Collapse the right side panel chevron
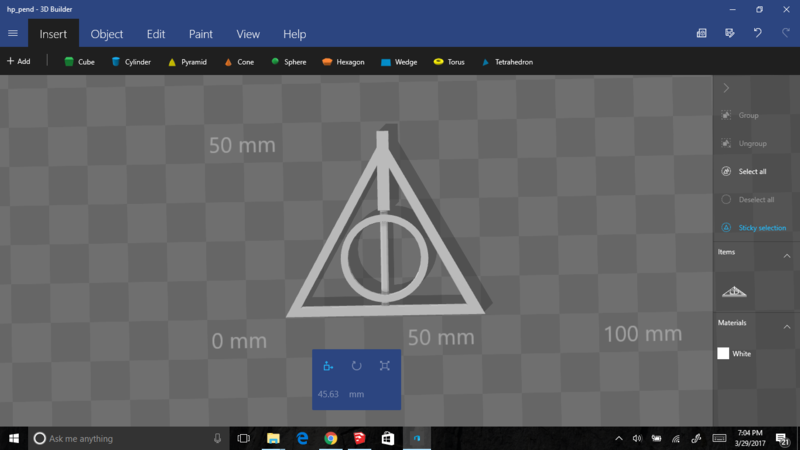 [x=726, y=88]
